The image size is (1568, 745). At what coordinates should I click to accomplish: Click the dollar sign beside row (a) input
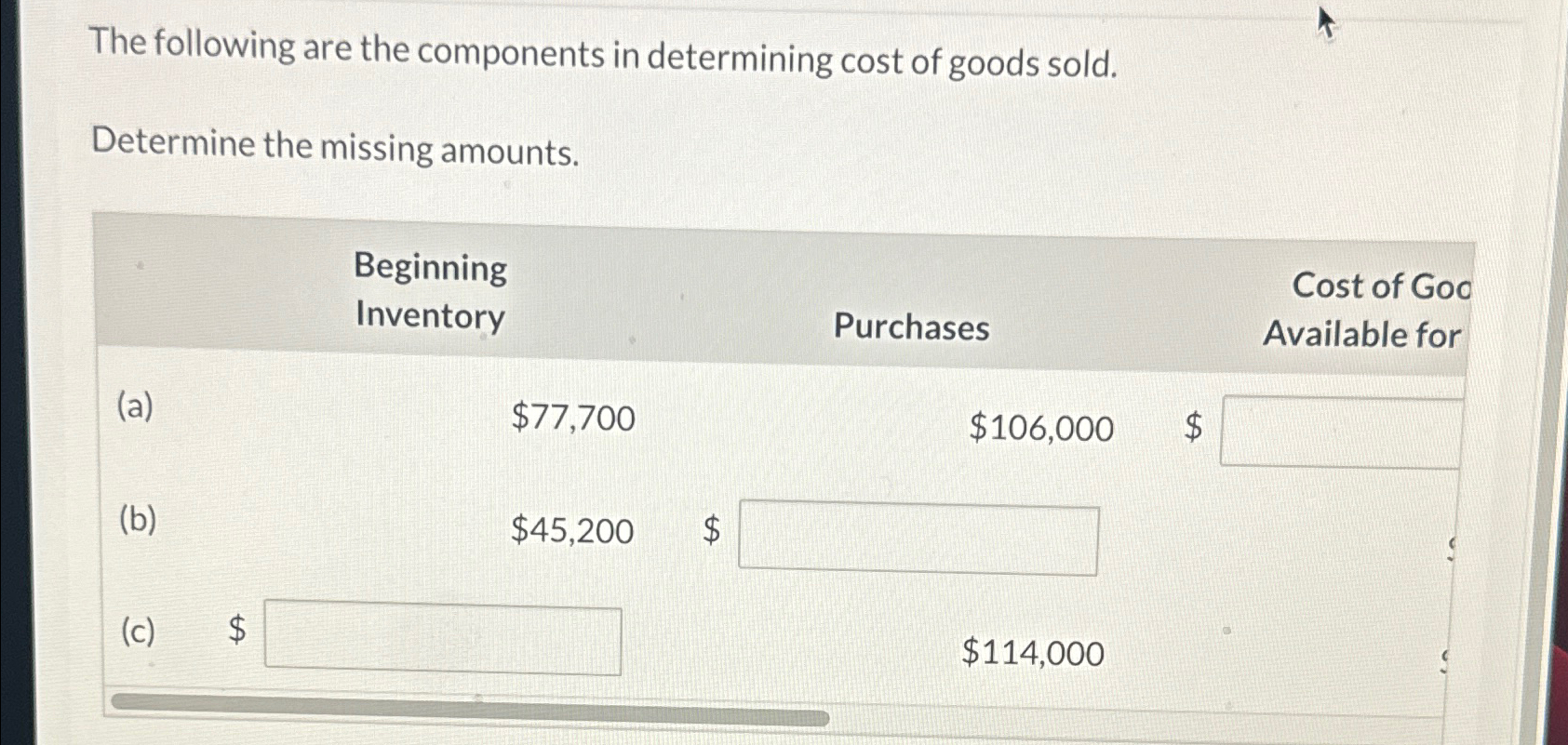[1192, 428]
